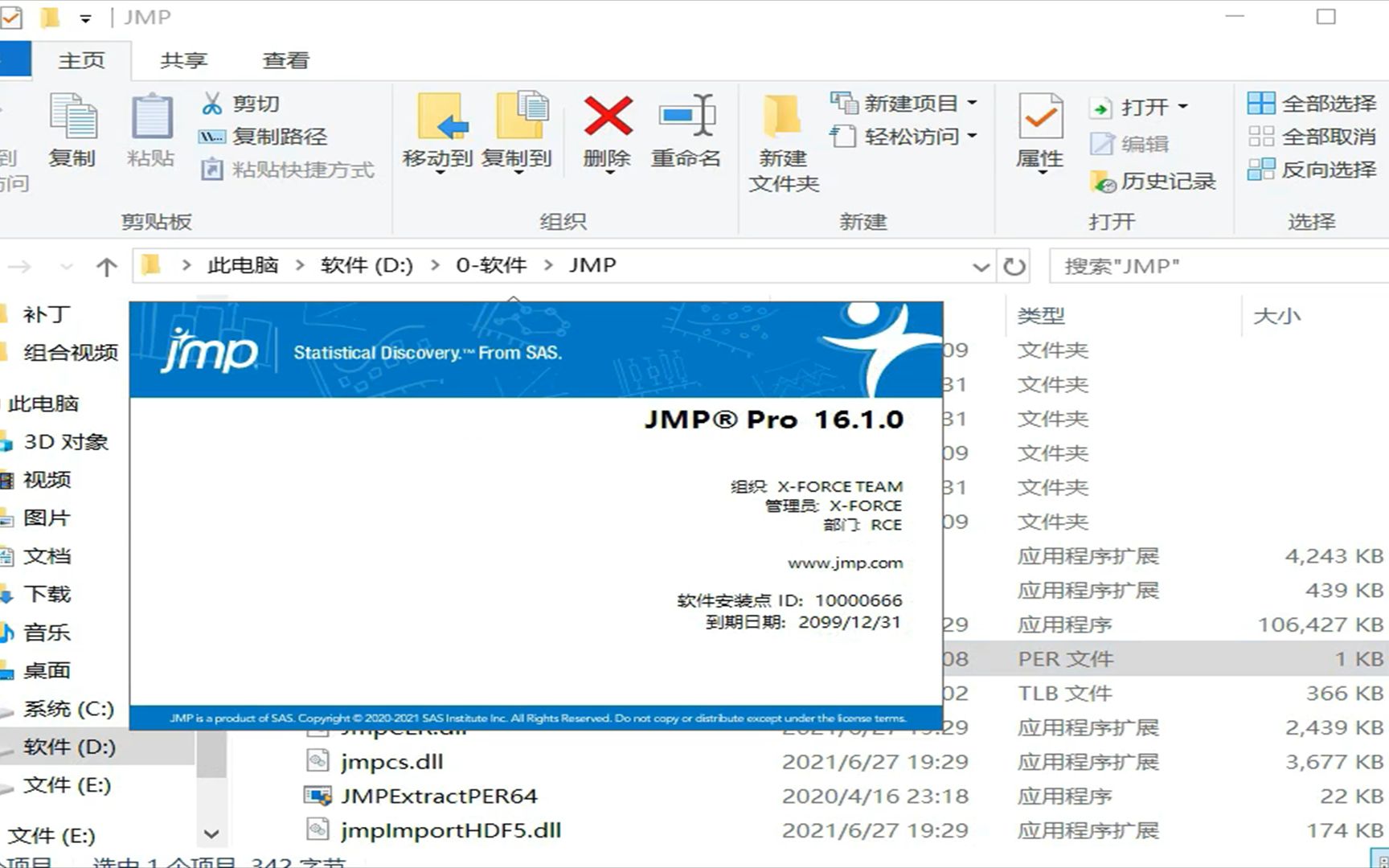Click the JMPExtractPER64 file icon
The width and height of the screenshot is (1389, 868).
coord(318,796)
